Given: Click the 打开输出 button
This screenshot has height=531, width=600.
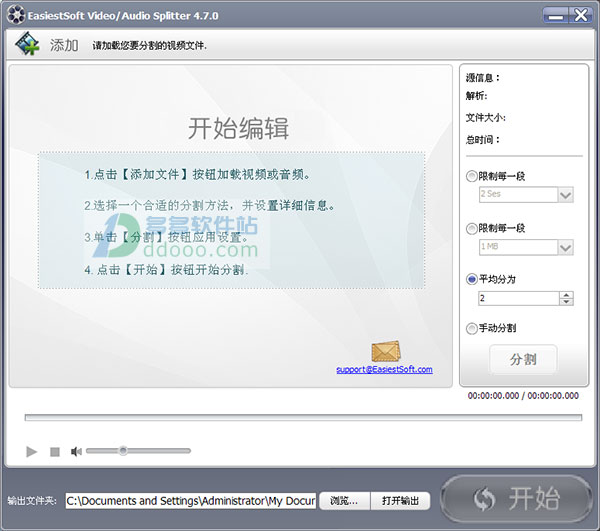Looking at the screenshot, I should (x=400, y=501).
